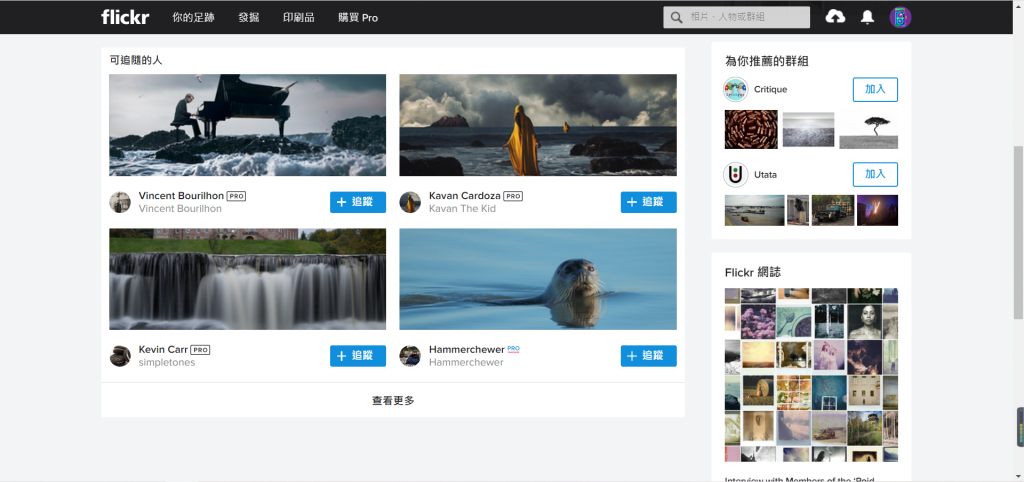This screenshot has height=482, width=1024.
Task: Join the Utata group with 加入
Action: [875, 174]
